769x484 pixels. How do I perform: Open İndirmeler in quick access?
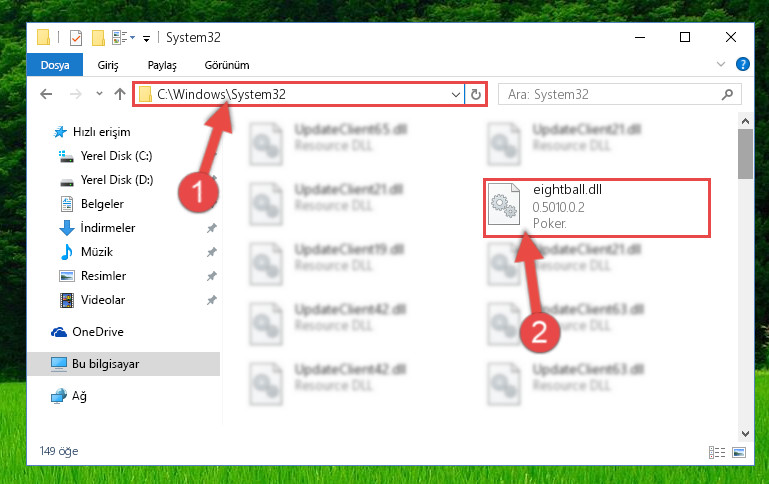pos(107,228)
